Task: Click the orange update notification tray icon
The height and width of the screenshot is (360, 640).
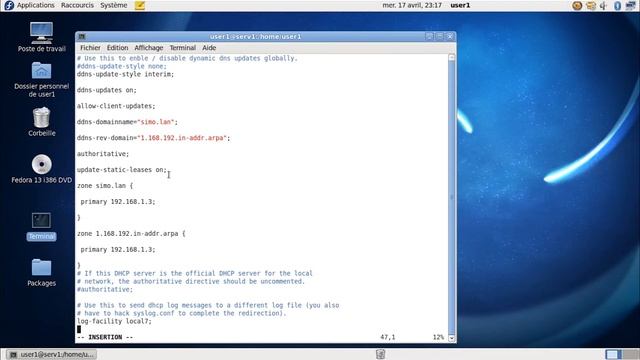Action: (x=577, y=5)
